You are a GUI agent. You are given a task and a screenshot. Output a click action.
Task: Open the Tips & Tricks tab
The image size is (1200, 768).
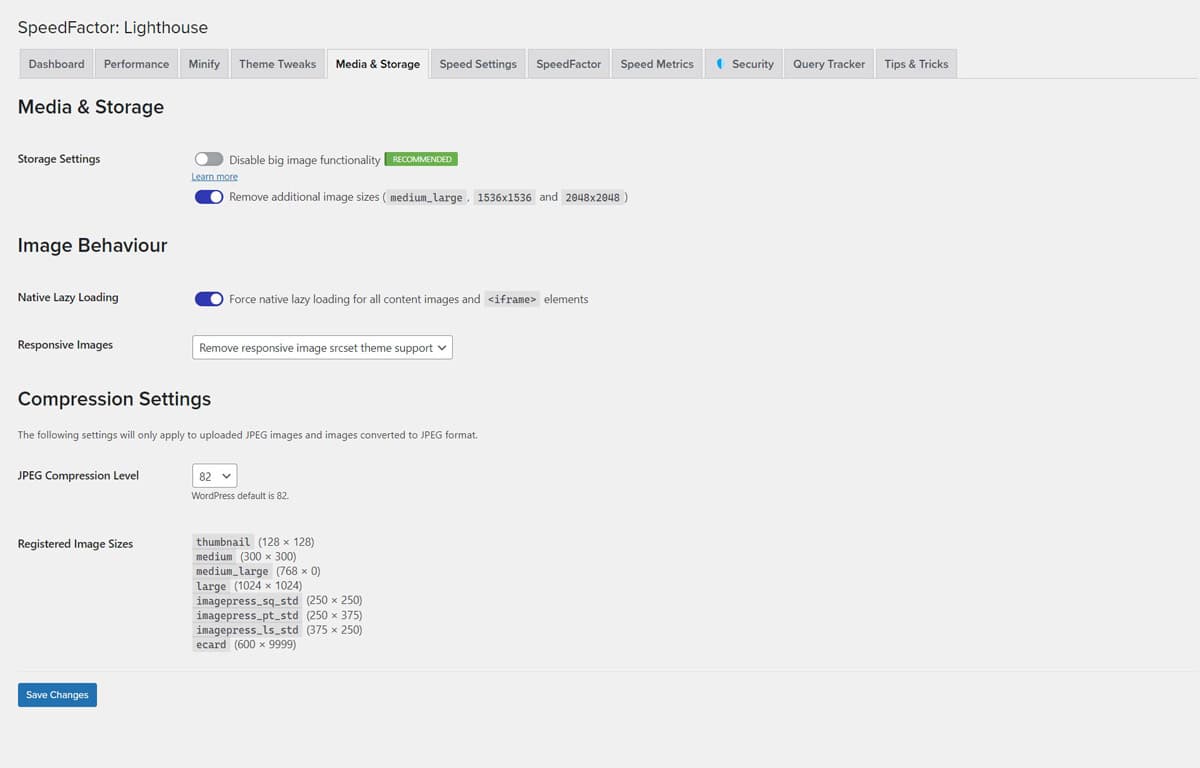tap(916, 63)
